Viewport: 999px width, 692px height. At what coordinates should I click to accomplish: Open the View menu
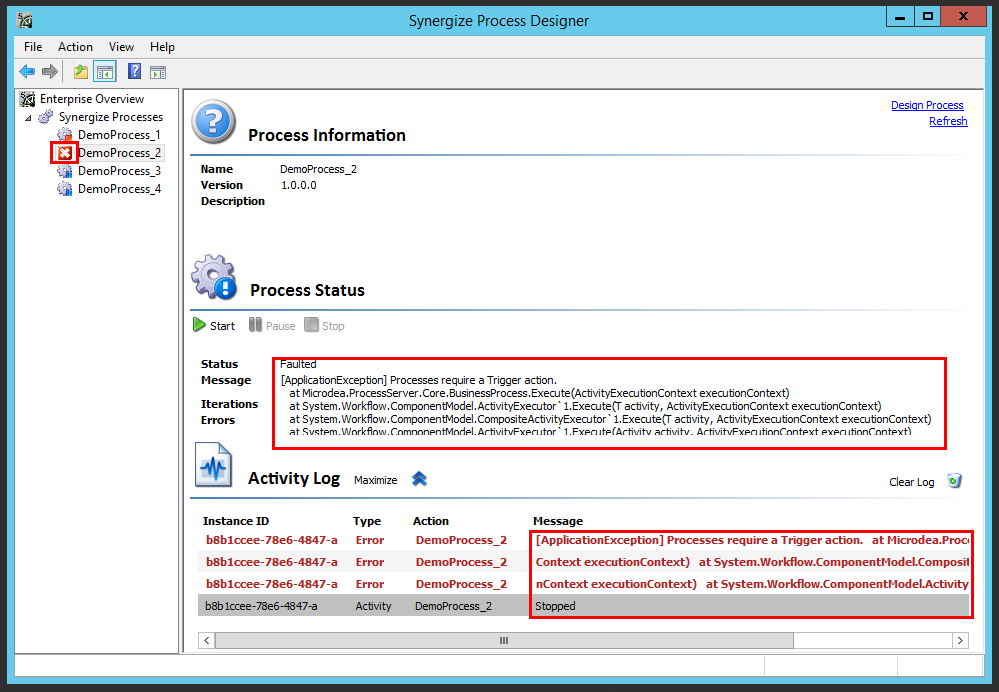coord(121,47)
